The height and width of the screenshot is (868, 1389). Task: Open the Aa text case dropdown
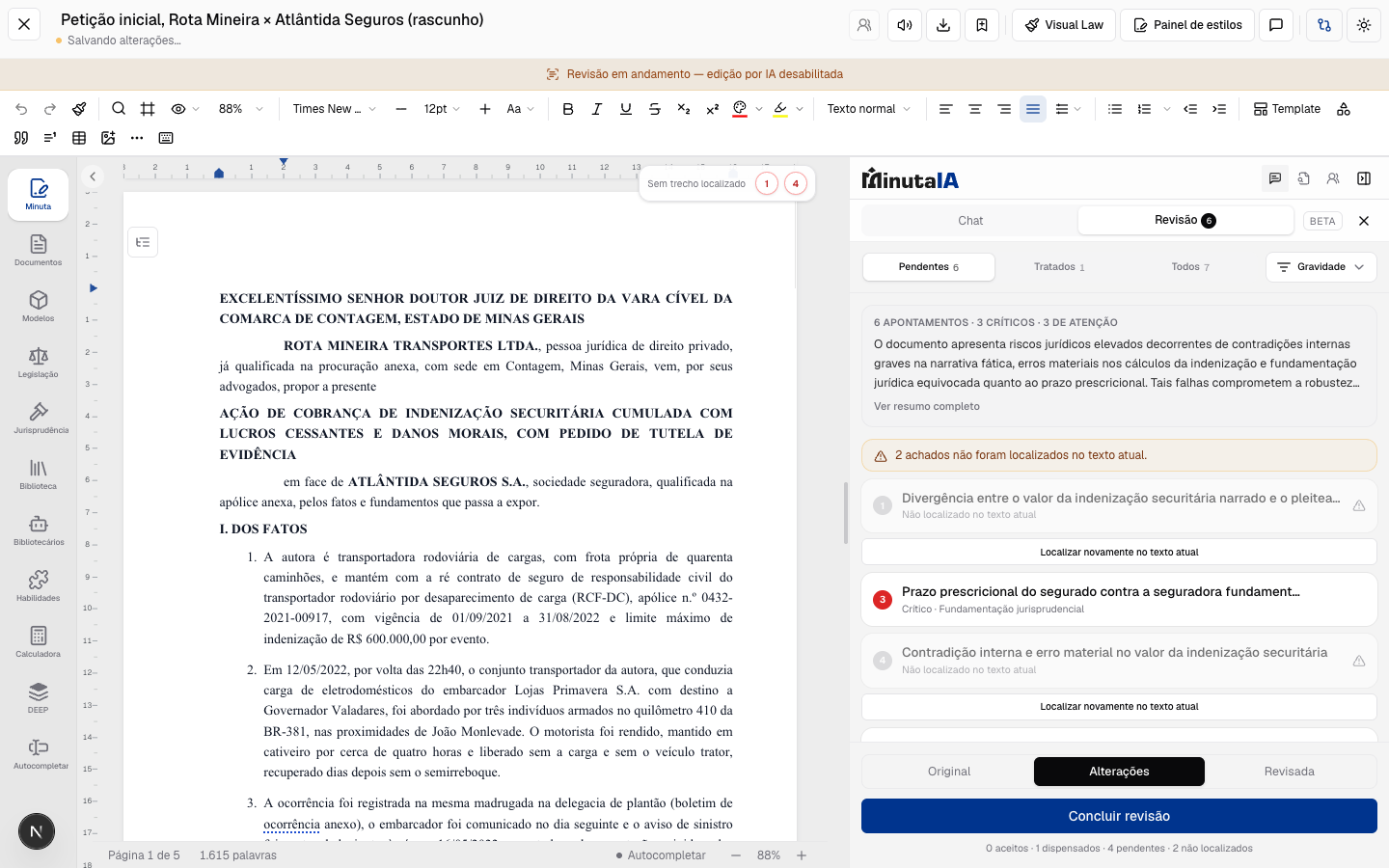tap(520, 109)
